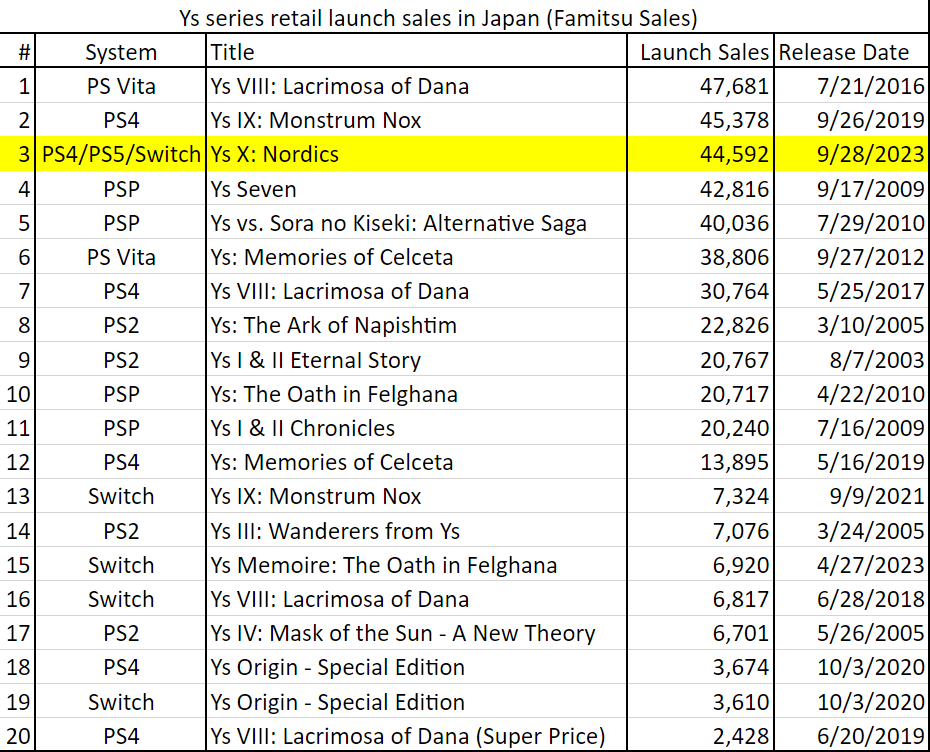Select release date 5/26/2005
930x752 pixels.
click(870, 633)
